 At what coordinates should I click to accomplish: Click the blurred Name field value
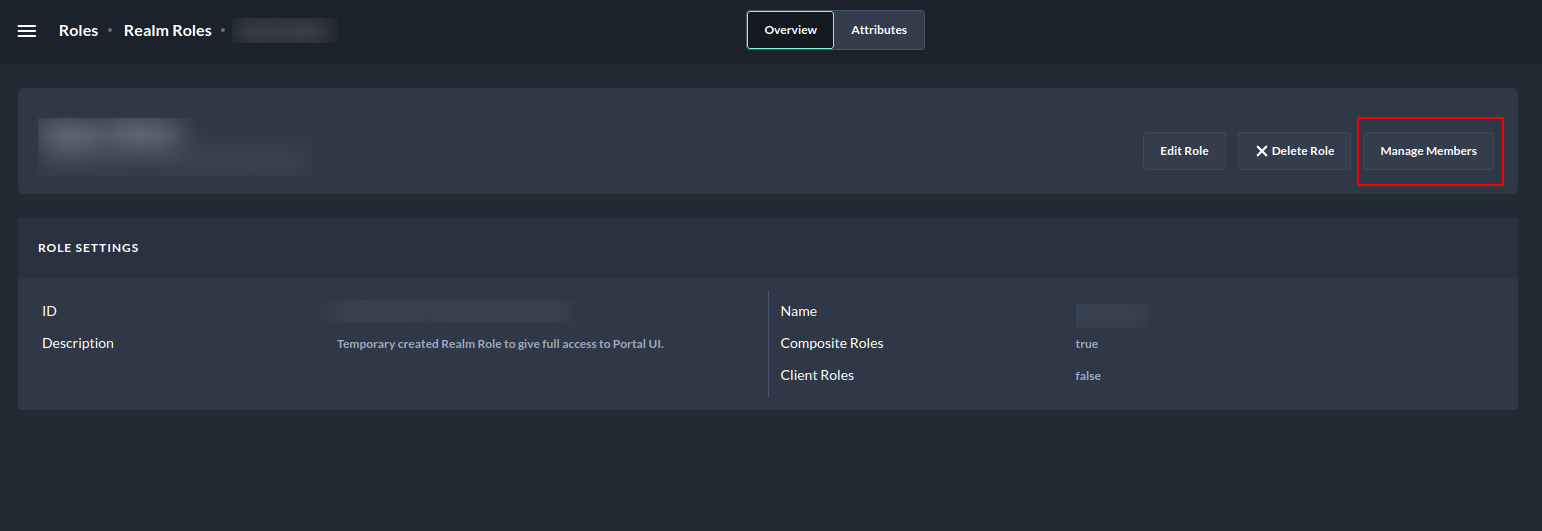pyautogui.click(x=1112, y=315)
